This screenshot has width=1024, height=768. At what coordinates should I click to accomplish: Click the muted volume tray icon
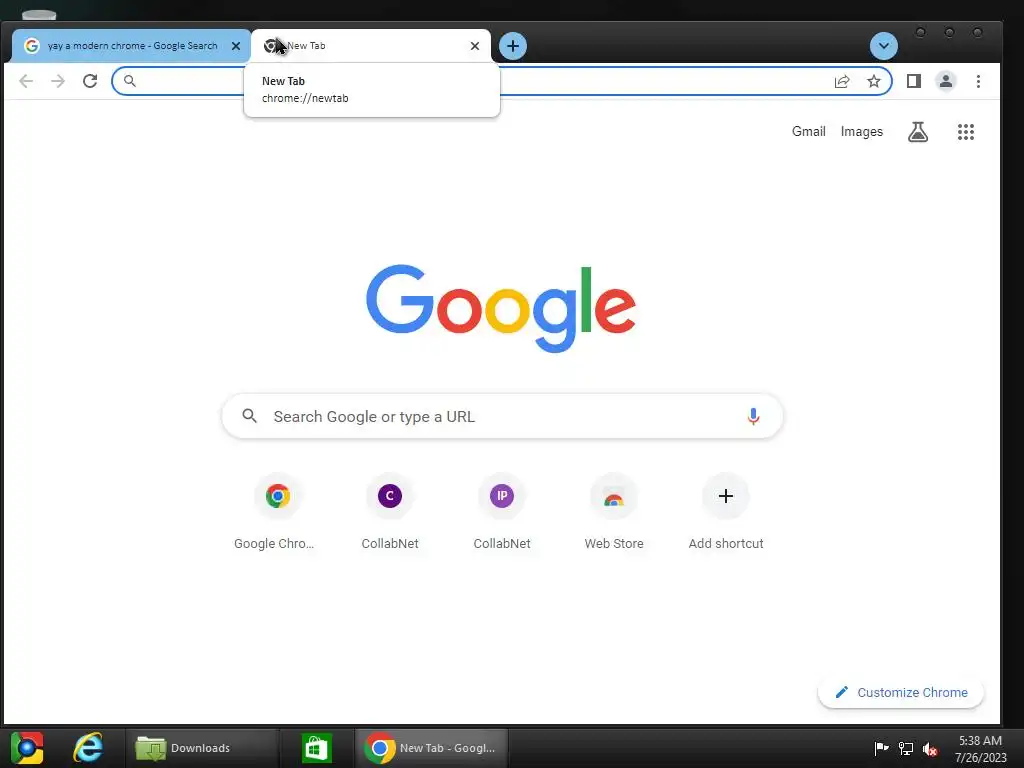[930, 749]
